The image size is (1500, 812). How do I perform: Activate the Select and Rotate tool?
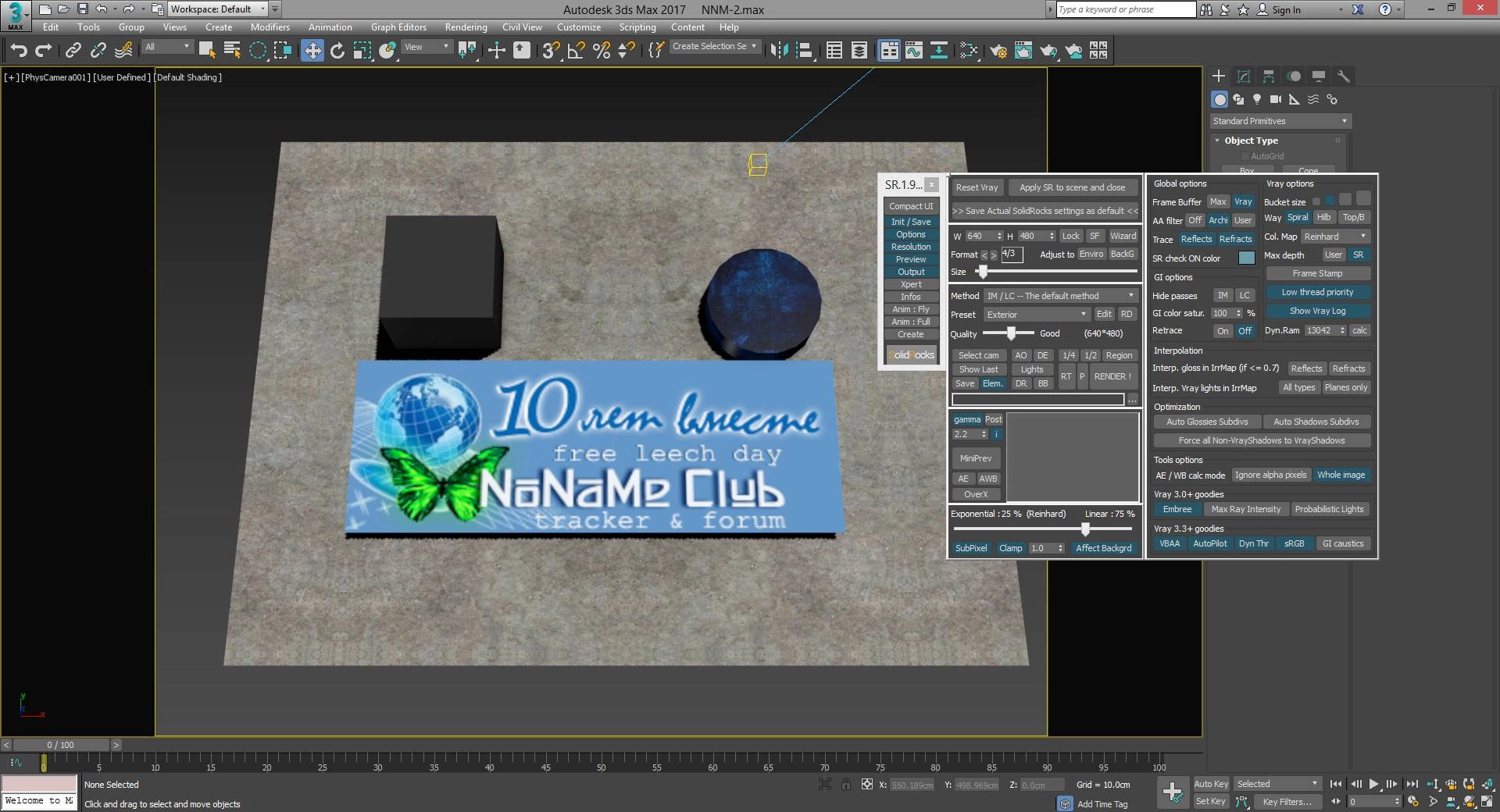tap(337, 51)
